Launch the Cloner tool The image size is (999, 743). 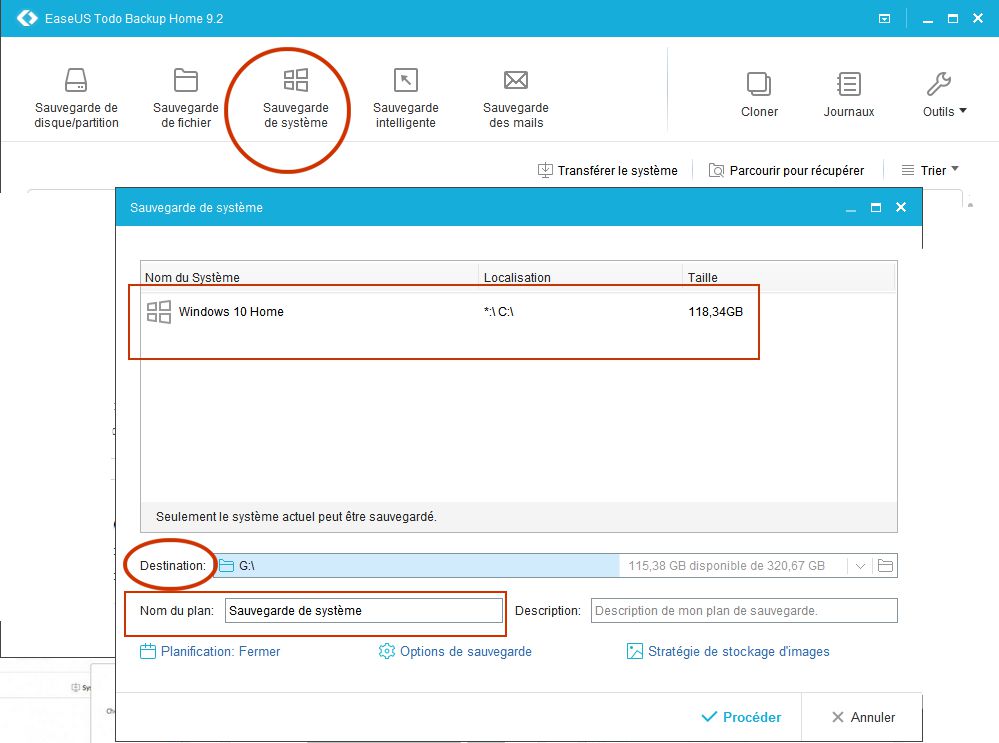click(759, 94)
